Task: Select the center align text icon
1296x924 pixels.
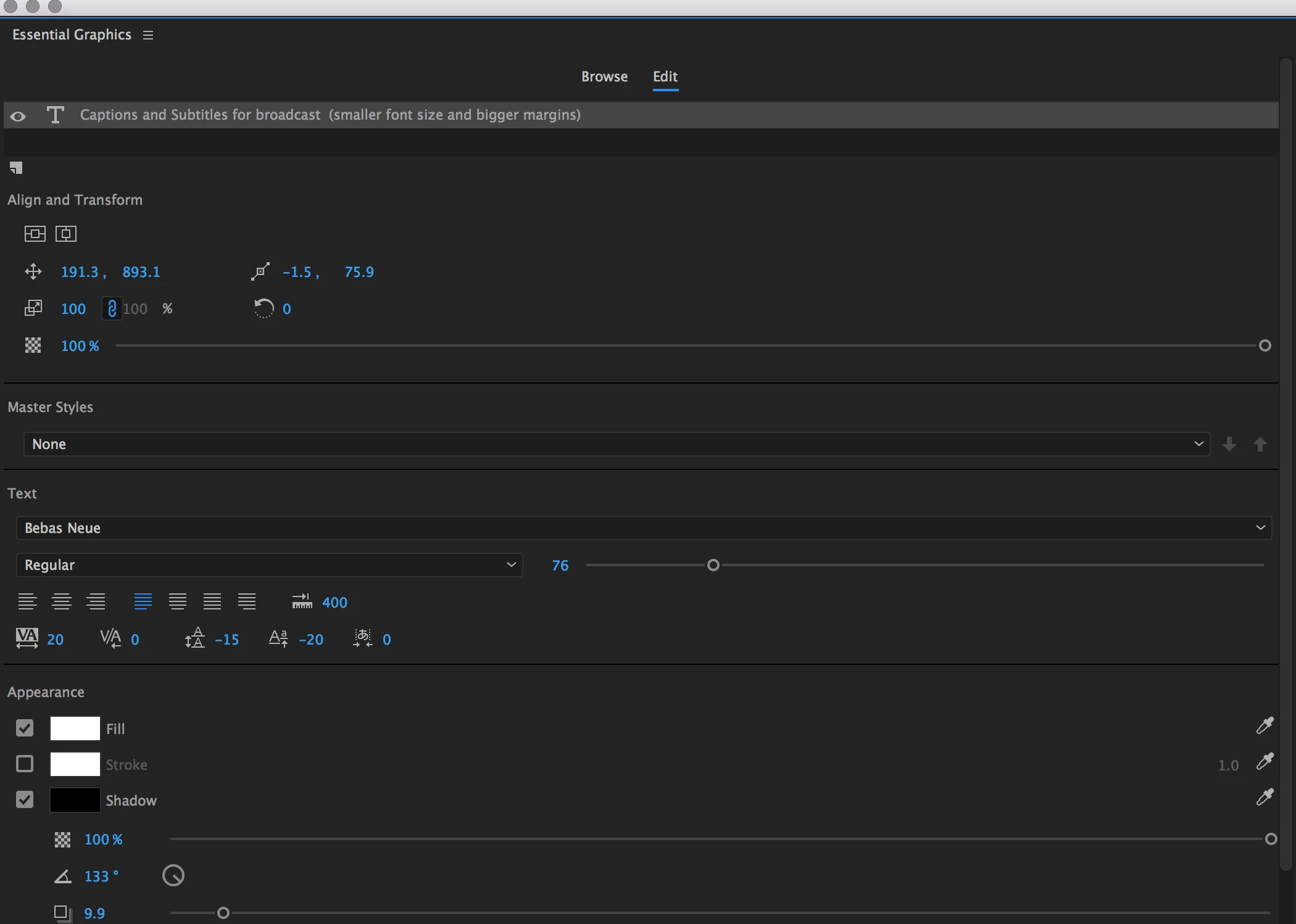Action: coord(62,601)
